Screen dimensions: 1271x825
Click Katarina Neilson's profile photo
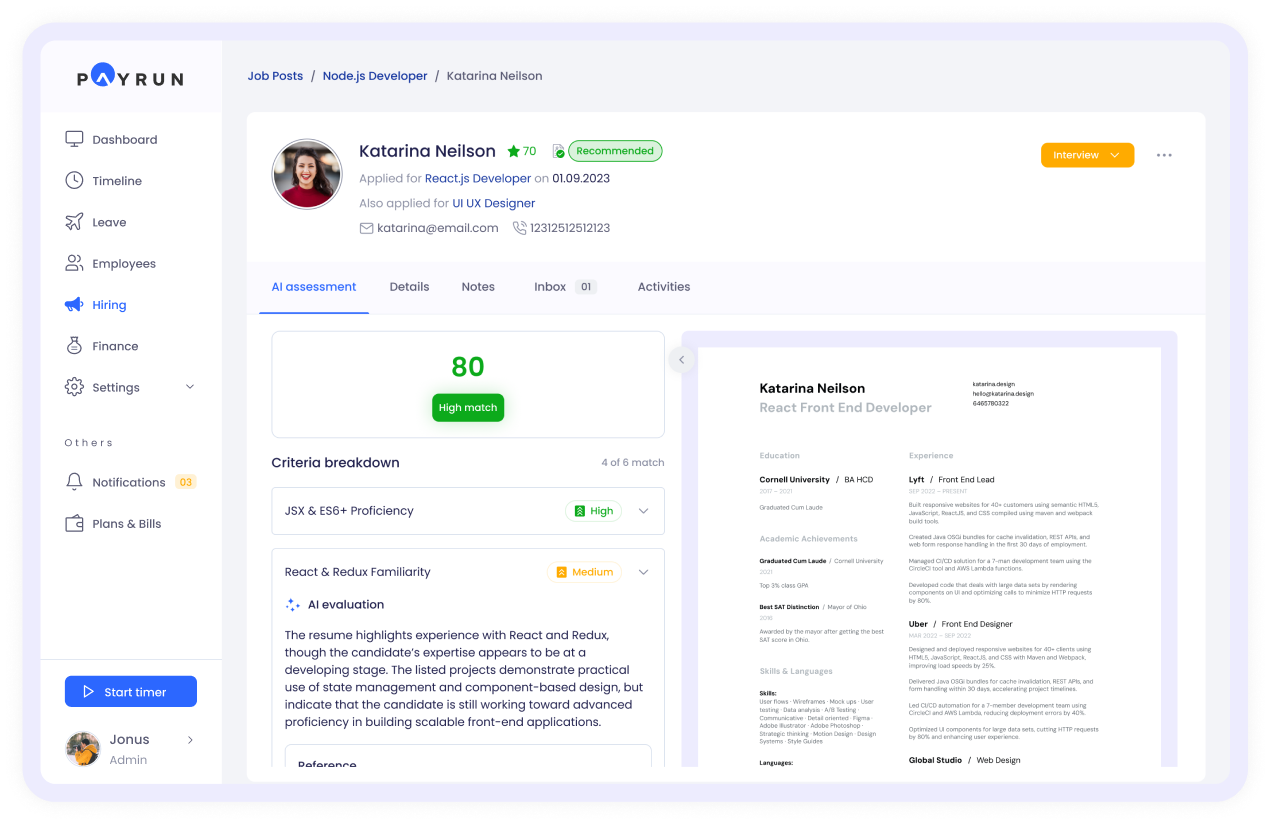click(307, 174)
